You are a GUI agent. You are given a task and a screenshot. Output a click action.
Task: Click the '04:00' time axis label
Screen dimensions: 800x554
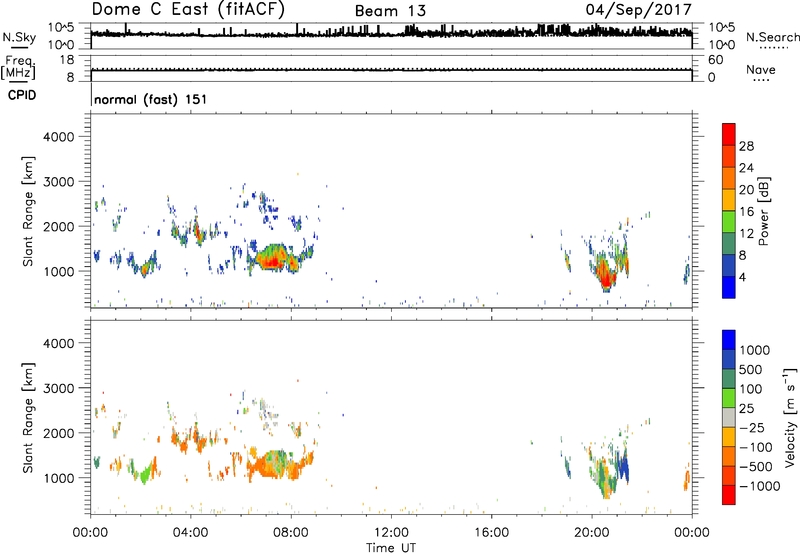click(x=191, y=533)
